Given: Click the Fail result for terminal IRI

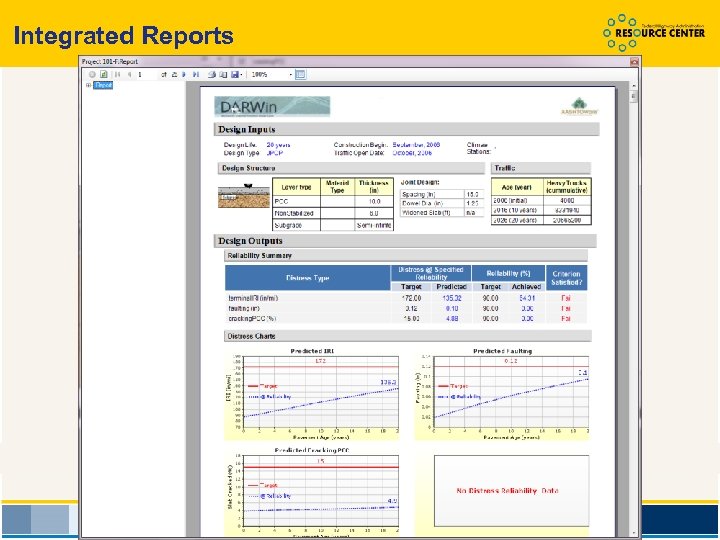Looking at the screenshot, I should click(x=566, y=298).
